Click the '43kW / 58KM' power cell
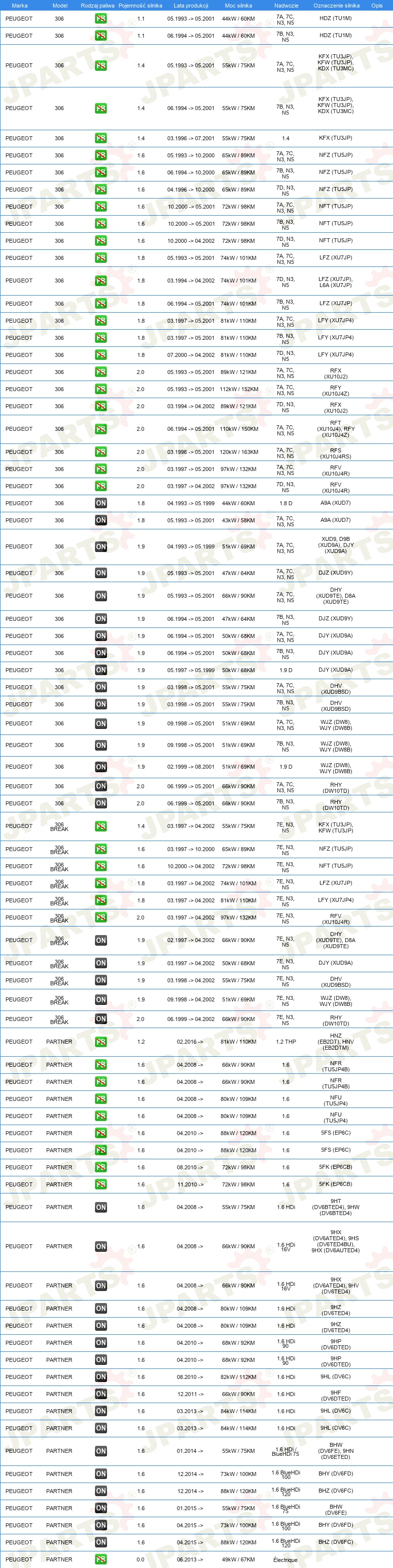This screenshot has width=393, height=1568. click(239, 521)
